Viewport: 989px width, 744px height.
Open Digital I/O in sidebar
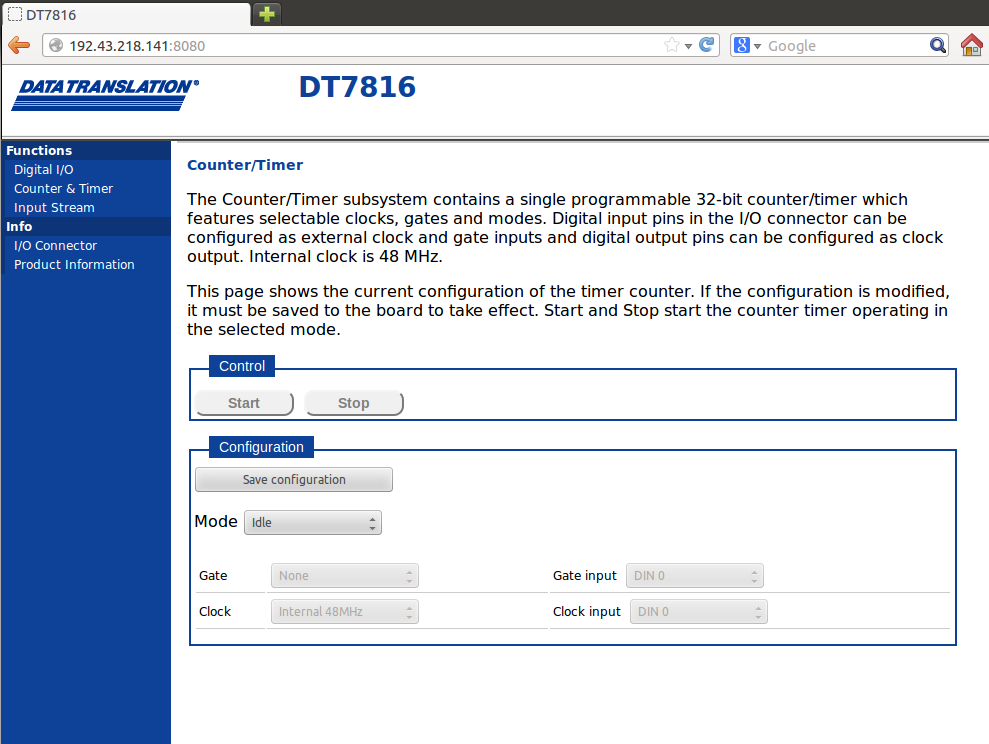[x=44, y=170]
